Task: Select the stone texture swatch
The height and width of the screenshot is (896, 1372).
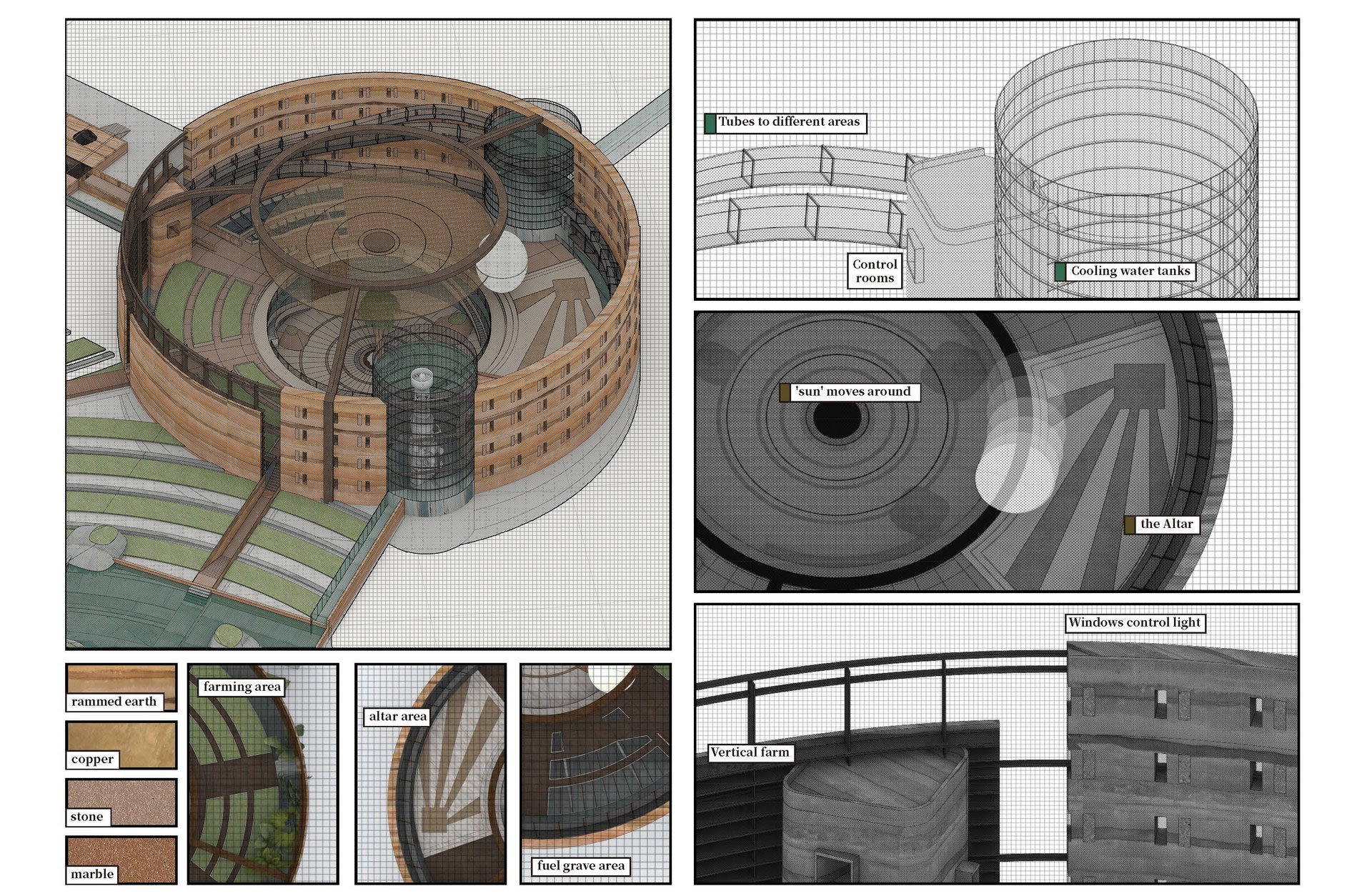Action: click(x=121, y=802)
